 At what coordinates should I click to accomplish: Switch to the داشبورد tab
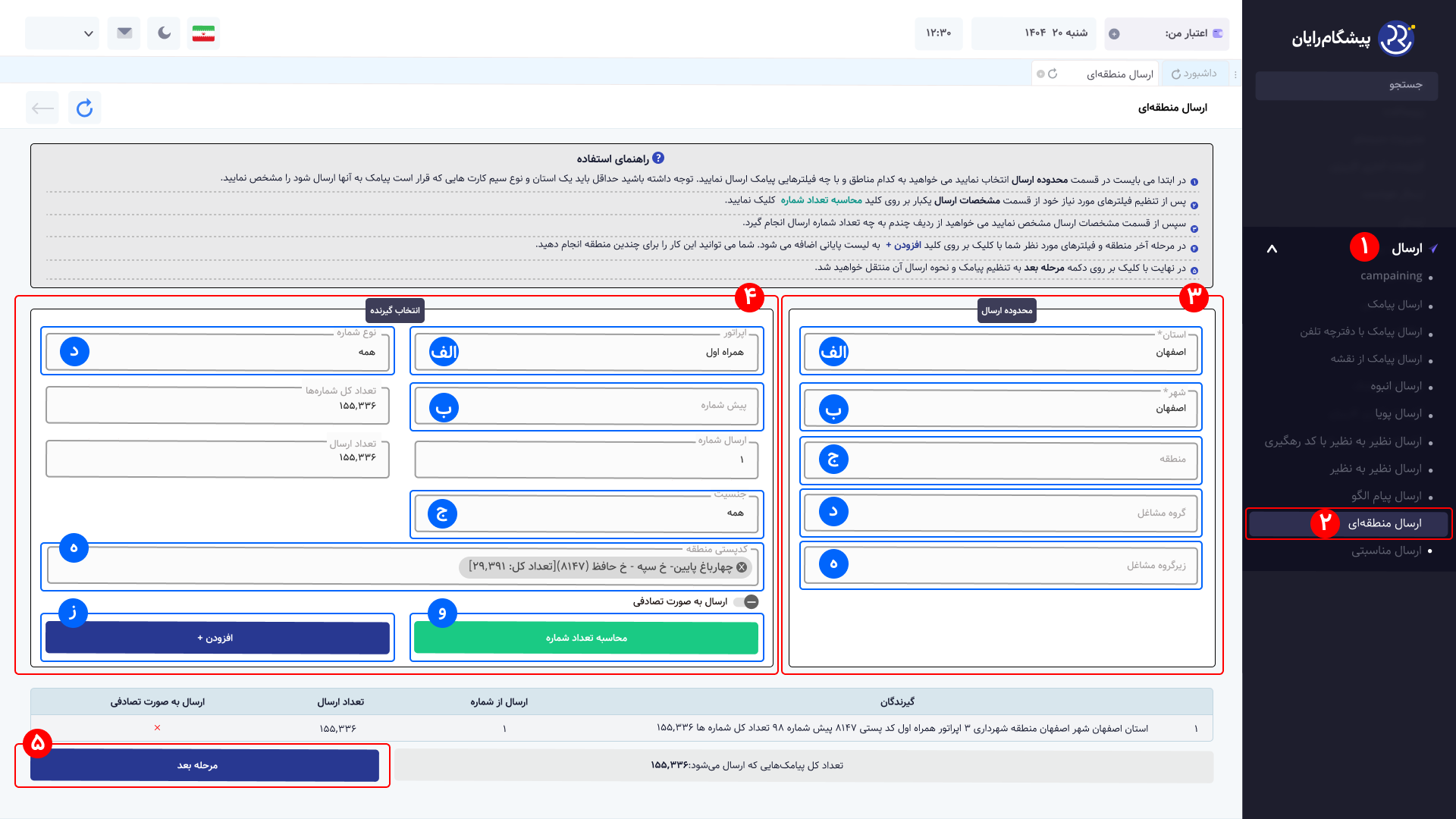pos(1194,74)
